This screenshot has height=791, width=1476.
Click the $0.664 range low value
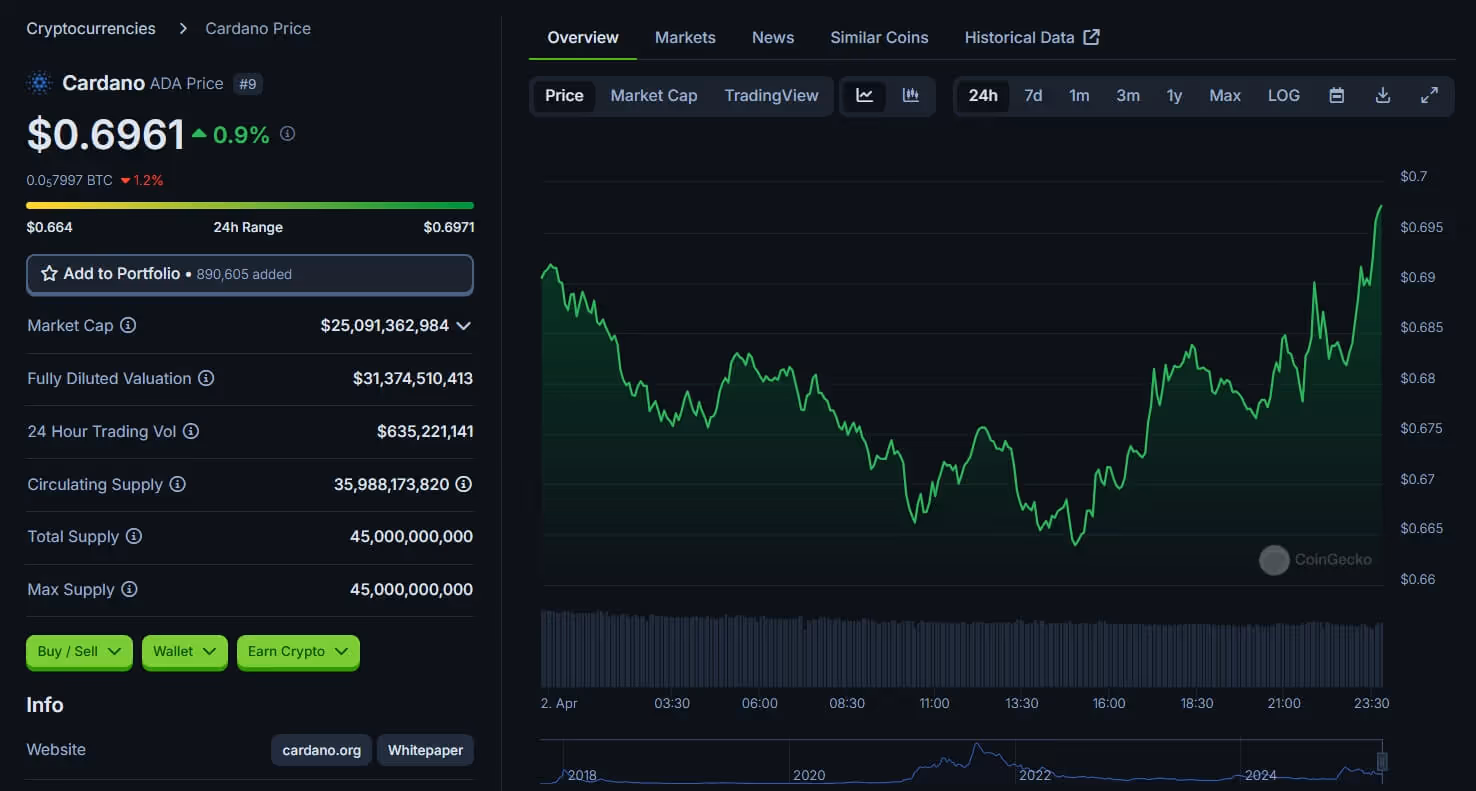coord(49,227)
